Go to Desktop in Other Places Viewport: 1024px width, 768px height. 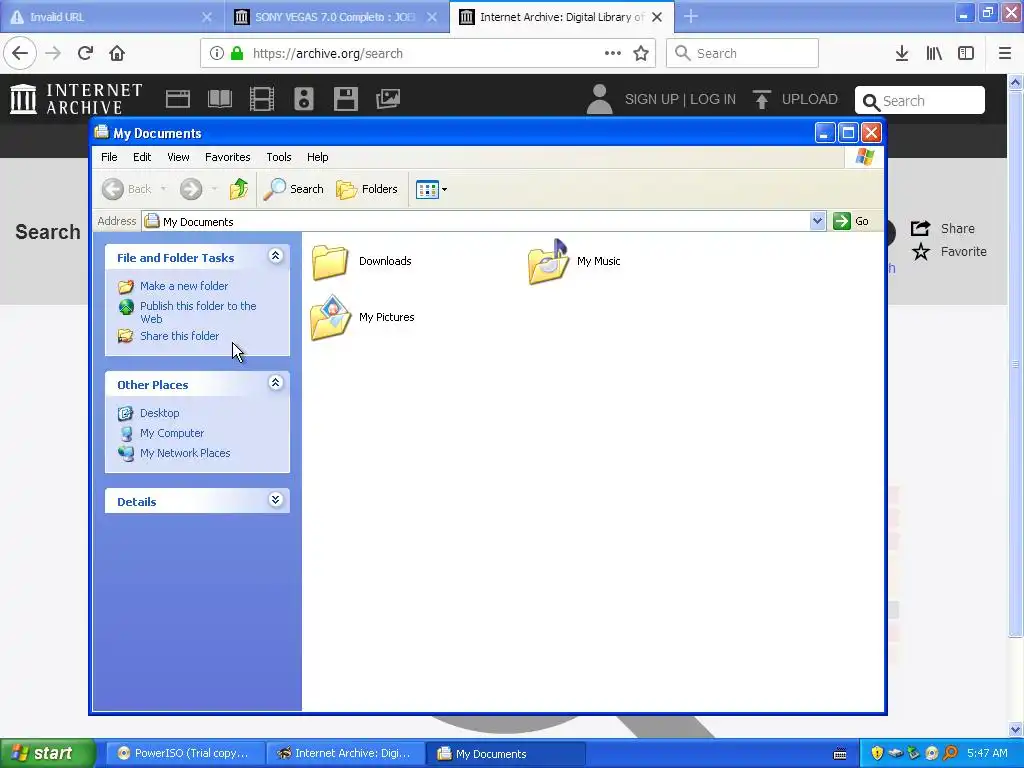point(159,413)
